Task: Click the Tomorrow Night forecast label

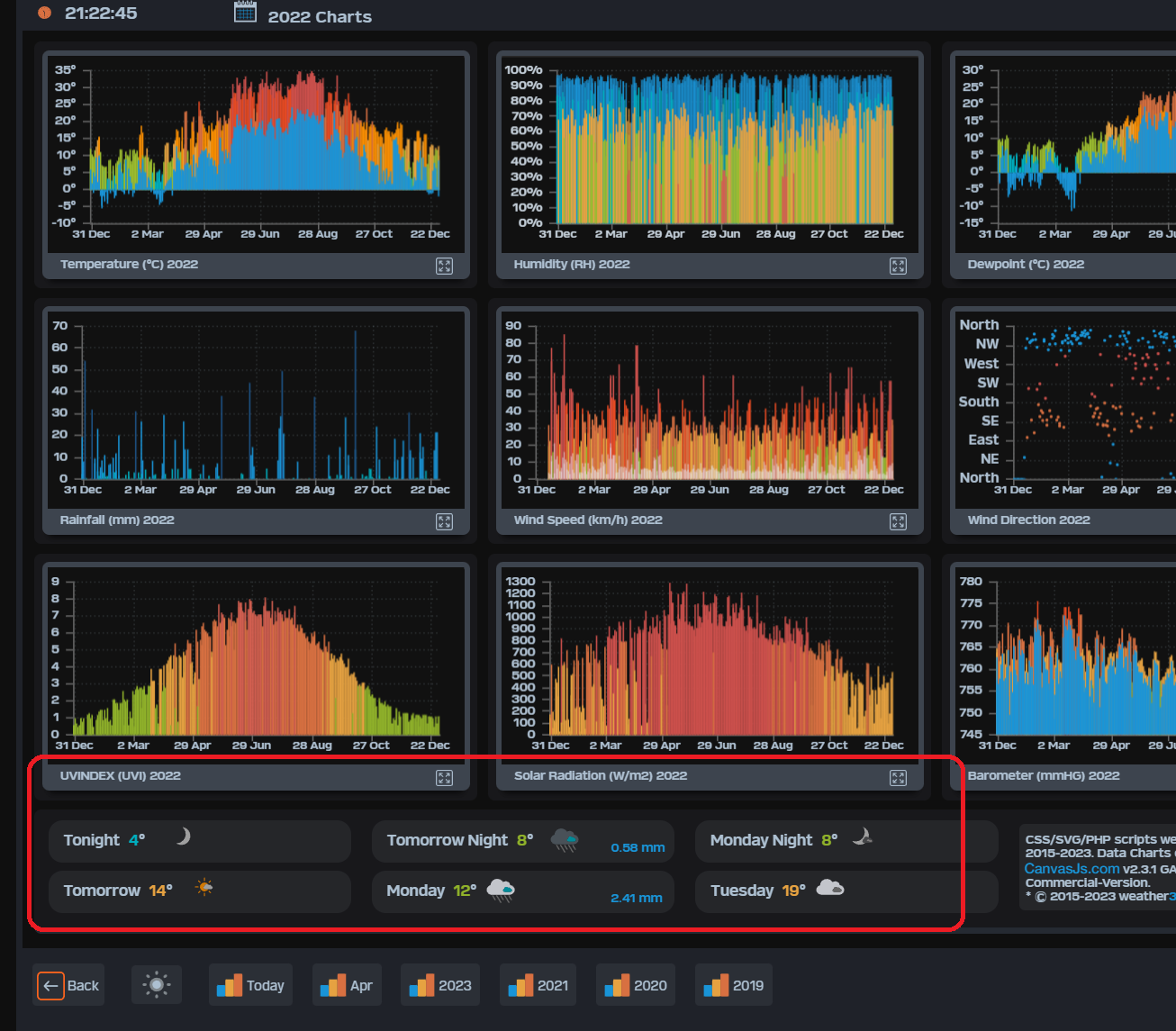Action: [448, 840]
